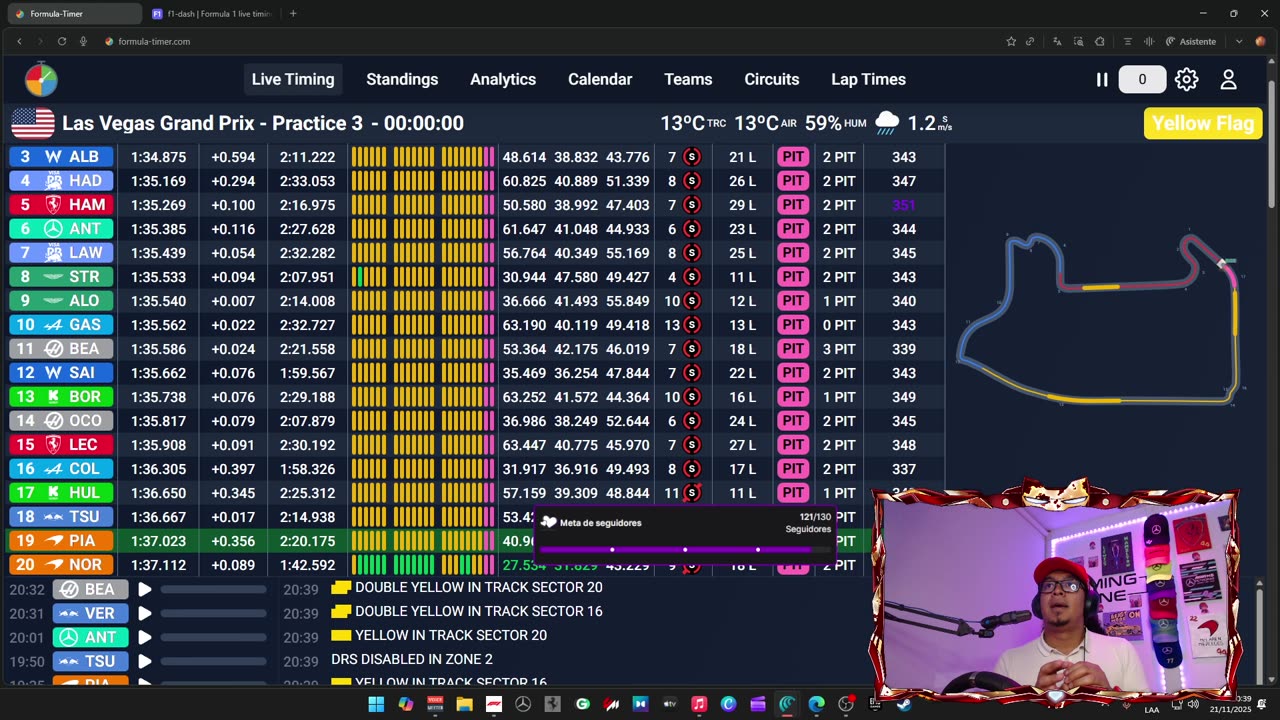The image size is (1280, 720).
Task: Click HAM top speed value 351
Action: pyautogui.click(x=904, y=205)
